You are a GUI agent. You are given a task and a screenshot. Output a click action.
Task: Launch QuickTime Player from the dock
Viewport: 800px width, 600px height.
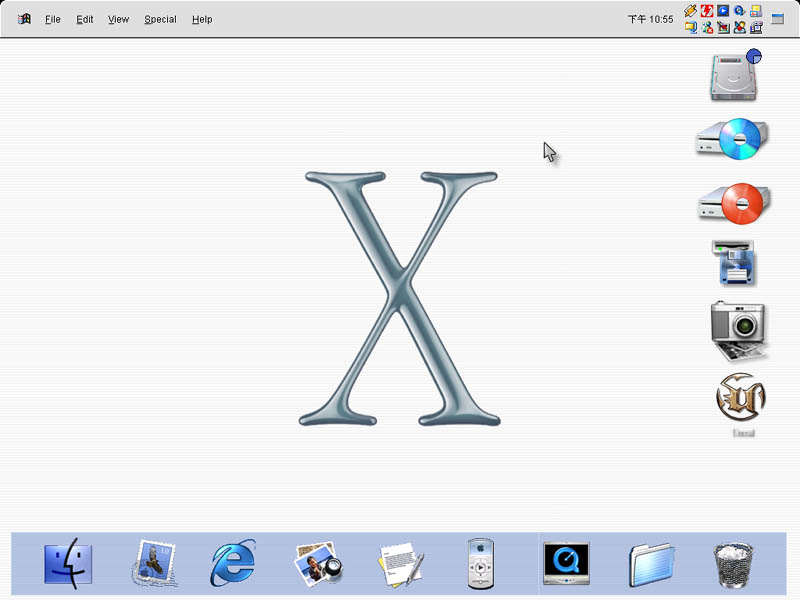pos(566,563)
